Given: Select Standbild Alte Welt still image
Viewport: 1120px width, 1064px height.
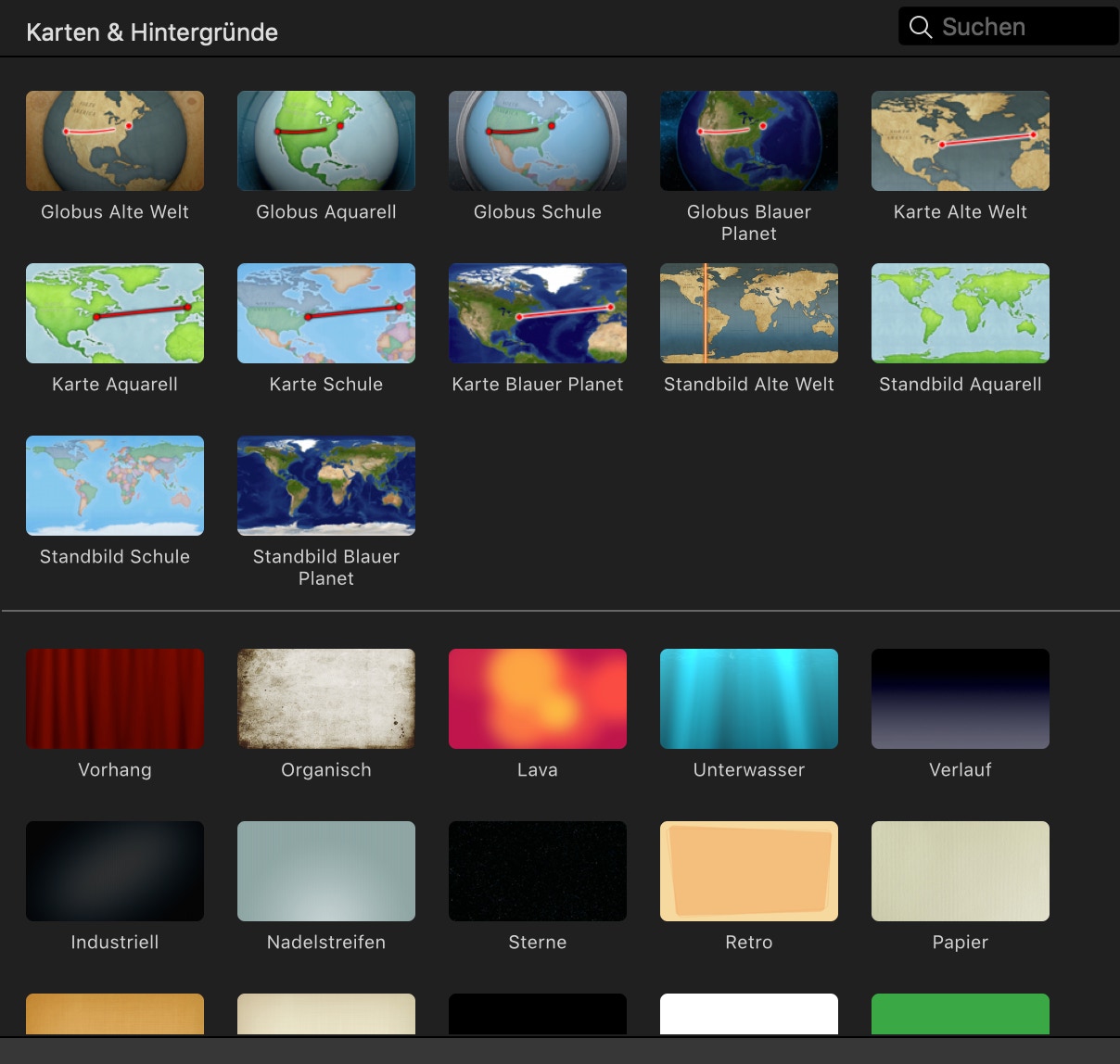Looking at the screenshot, I should click(x=749, y=313).
